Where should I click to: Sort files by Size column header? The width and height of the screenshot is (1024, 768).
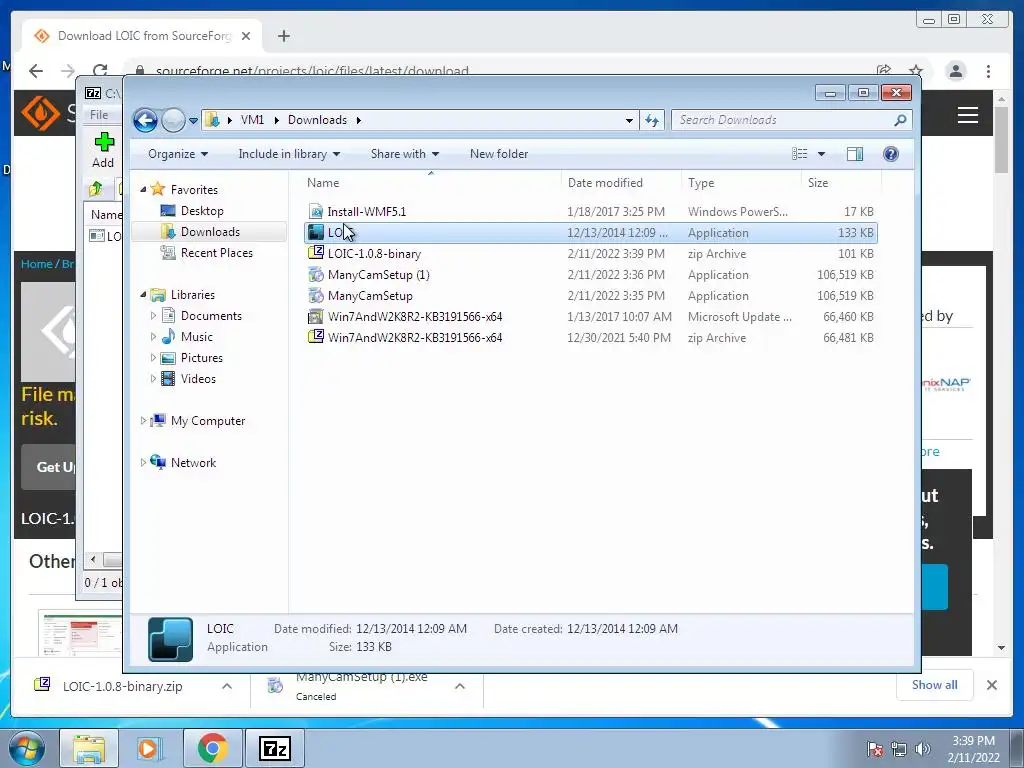pos(841,183)
